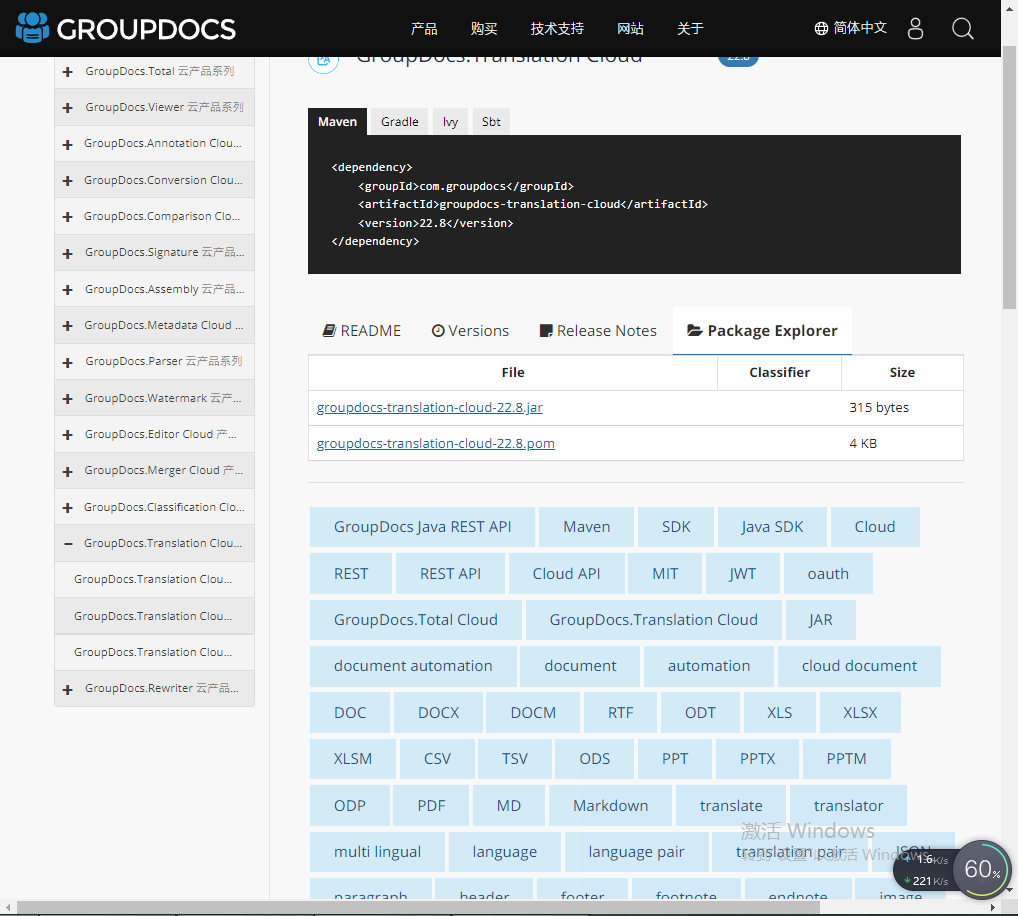The width and height of the screenshot is (1018, 916).
Task: Expand GroupDocs.Assembly plus icon
Action: tap(68, 290)
